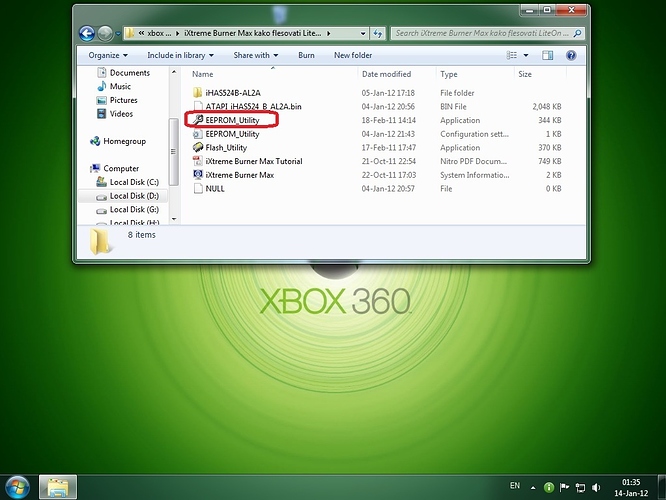The image size is (666, 500).
Task: Click the Burn toolbar button
Action: (306, 55)
